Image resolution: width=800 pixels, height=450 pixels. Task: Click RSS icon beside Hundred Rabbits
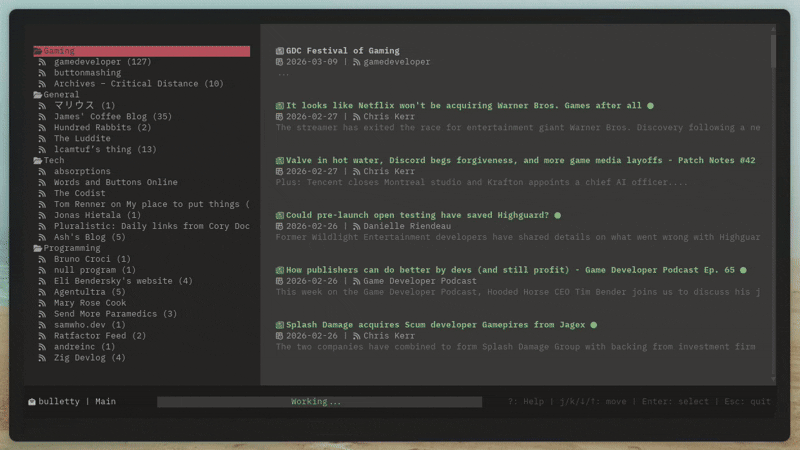(x=42, y=128)
